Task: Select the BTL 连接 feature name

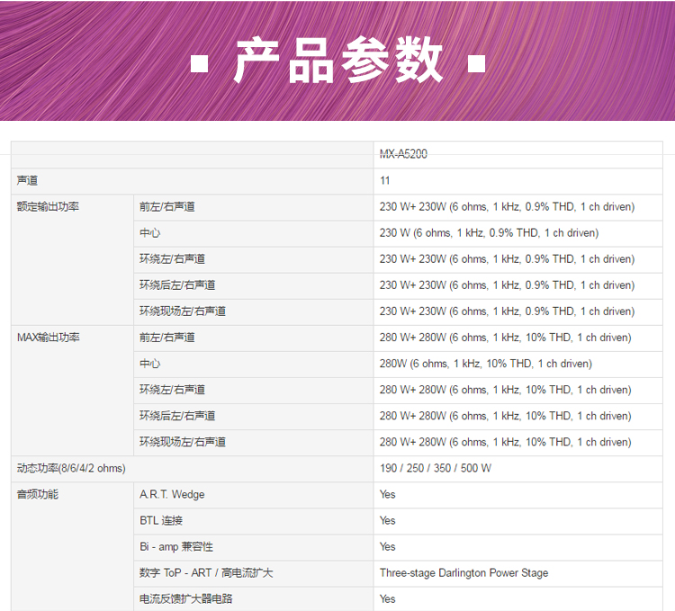Action: click(161, 521)
